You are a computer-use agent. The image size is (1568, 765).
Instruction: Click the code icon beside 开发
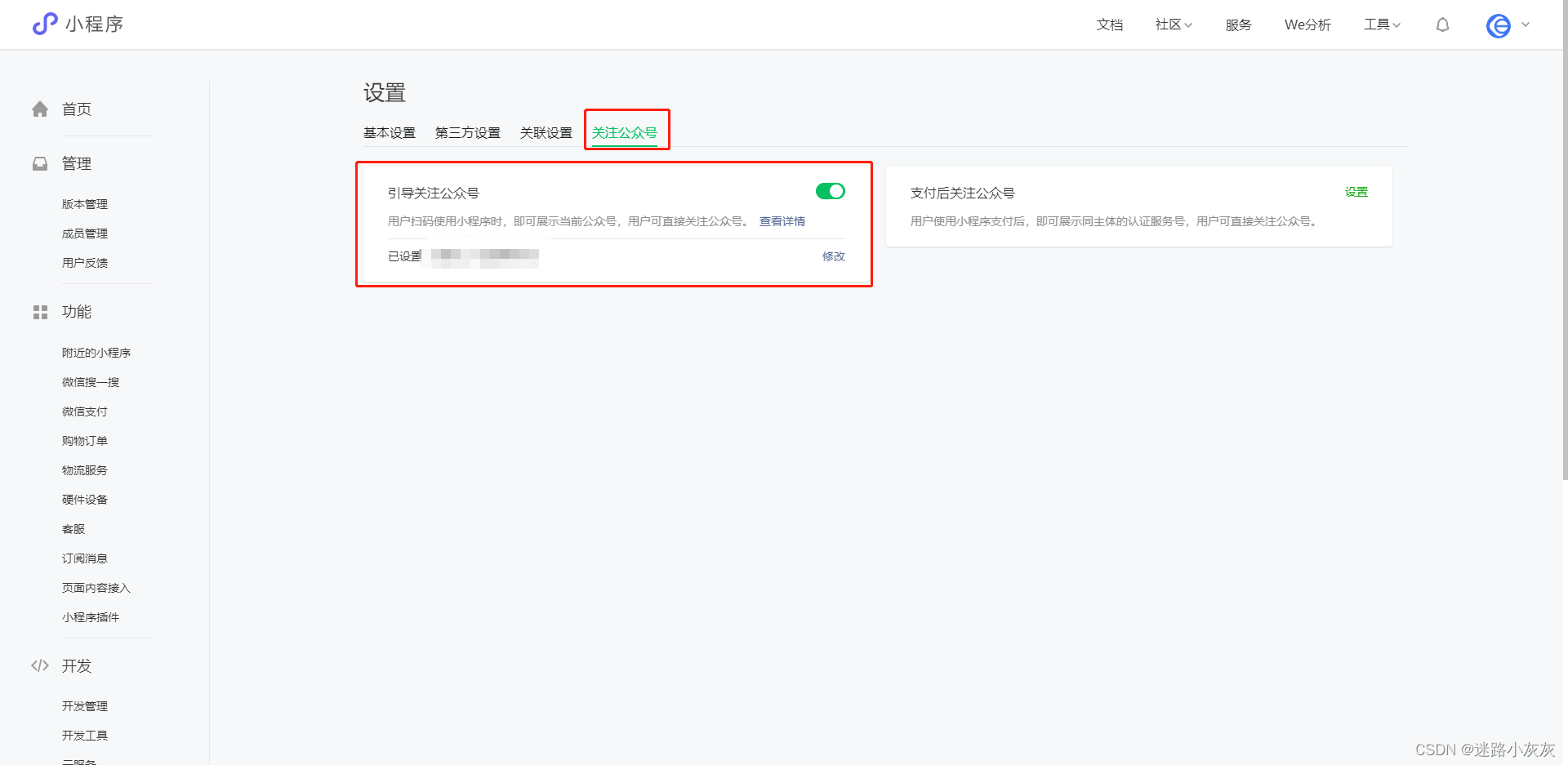[x=40, y=665]
